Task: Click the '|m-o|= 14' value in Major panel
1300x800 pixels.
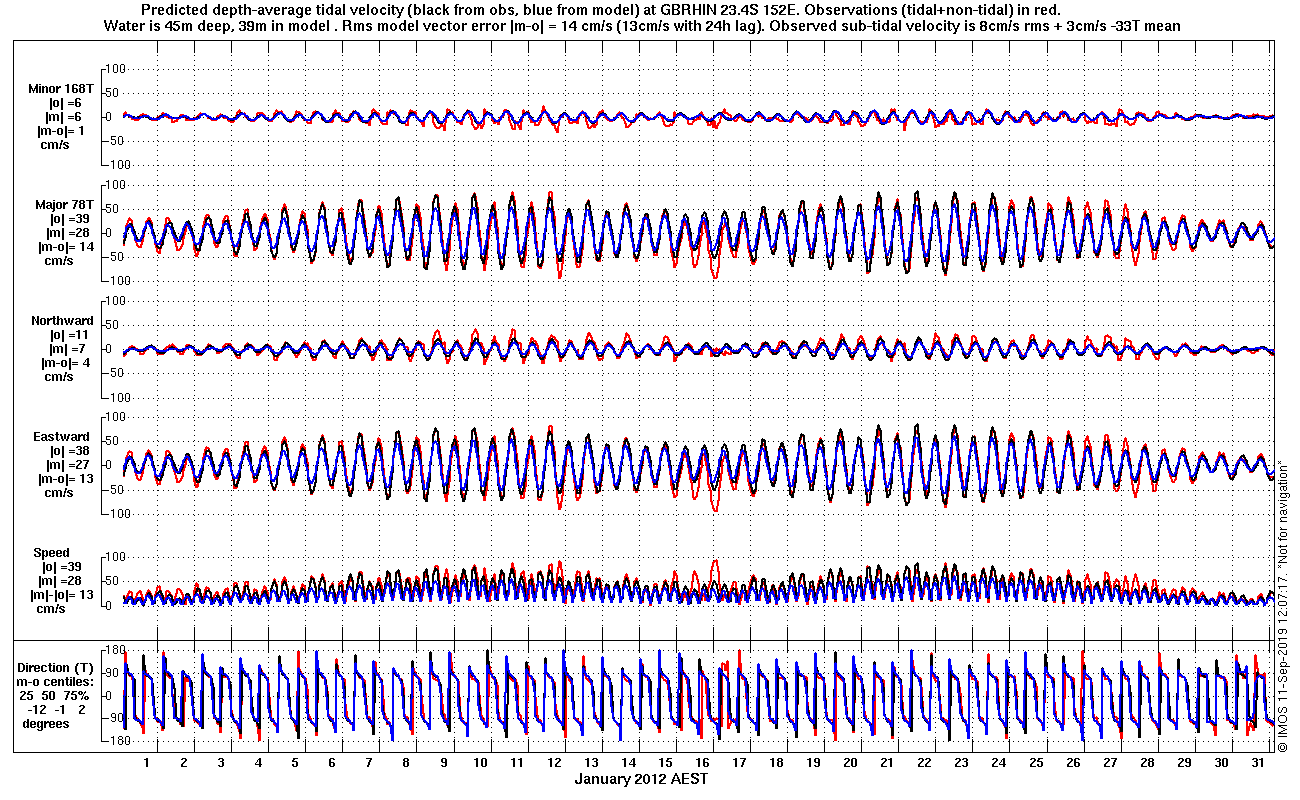Action: coord(66,247)
